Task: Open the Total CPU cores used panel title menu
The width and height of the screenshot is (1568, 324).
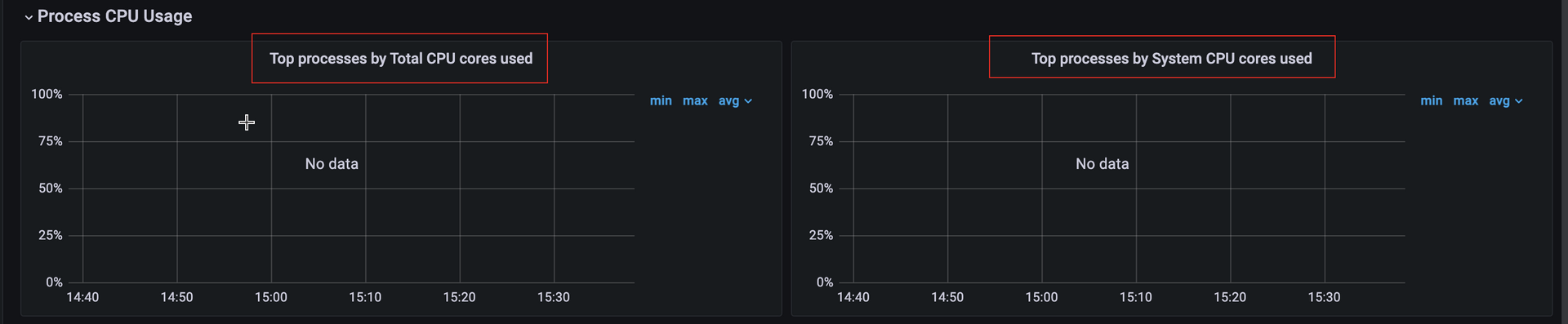Action: click(401, 59)
